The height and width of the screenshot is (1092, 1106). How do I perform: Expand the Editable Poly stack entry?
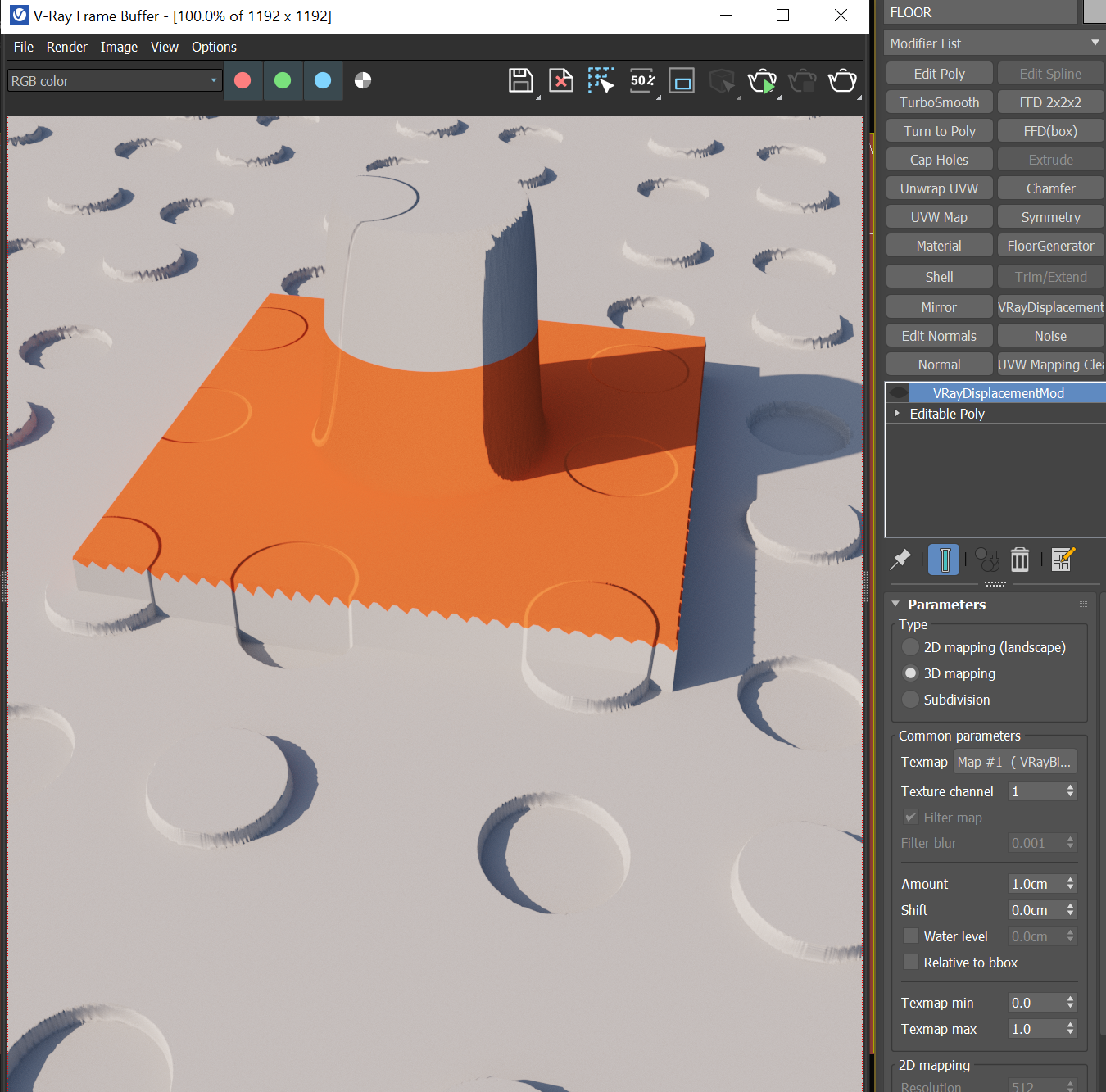[897, 413]
